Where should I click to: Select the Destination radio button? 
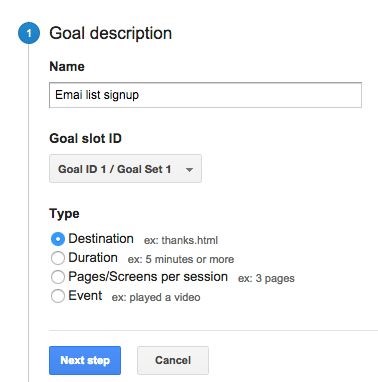pyautogui.click(x=58, y=239)
